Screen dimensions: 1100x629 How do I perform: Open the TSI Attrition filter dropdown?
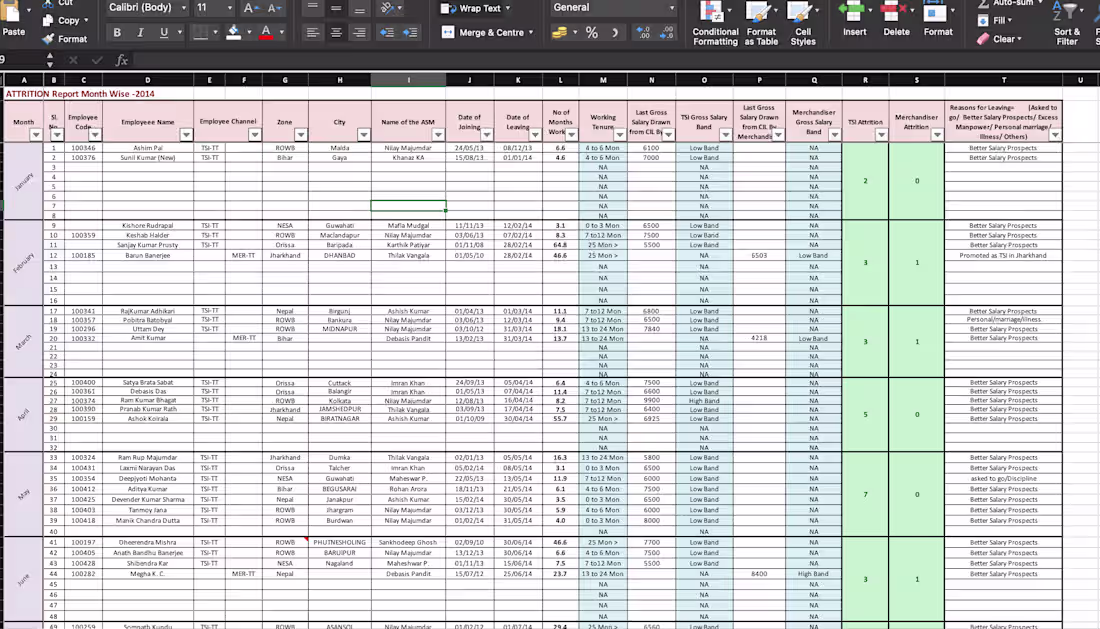click(x=881, y=135)
